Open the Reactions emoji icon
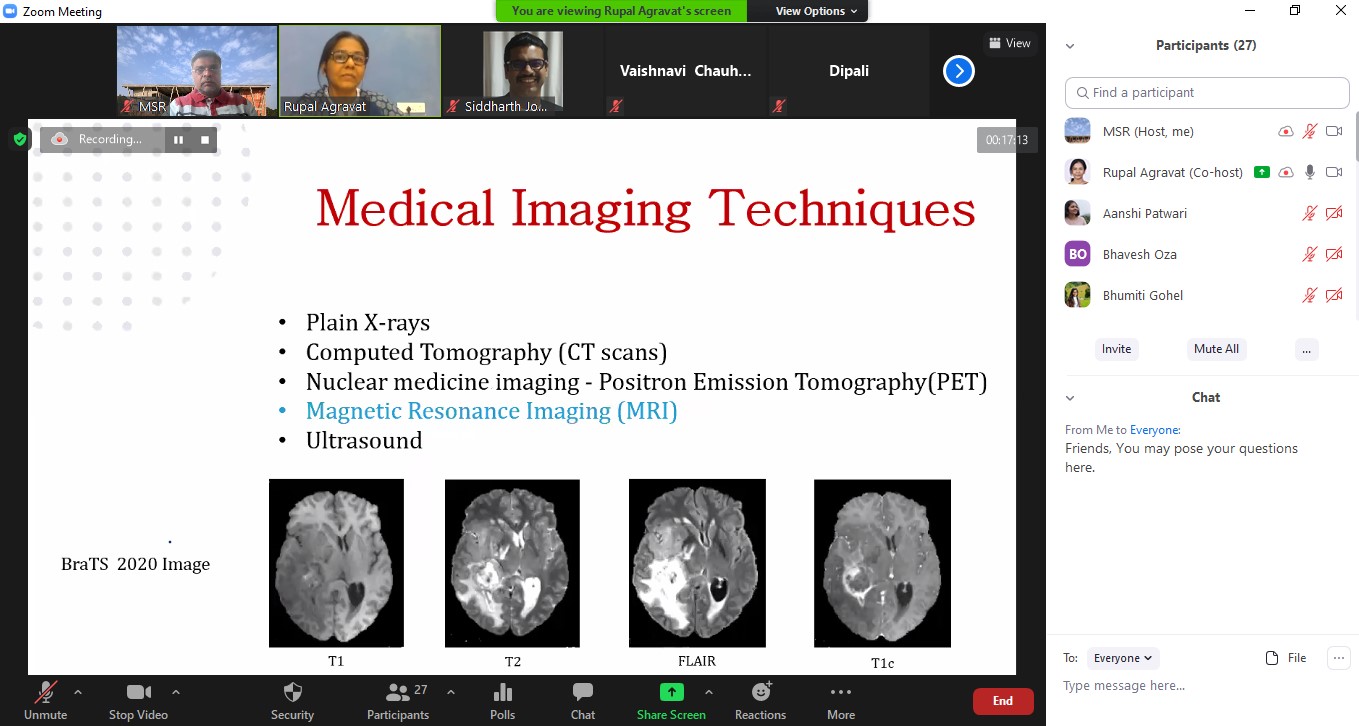The width and height of the screenshot is (1359, 726). (760, 692)
